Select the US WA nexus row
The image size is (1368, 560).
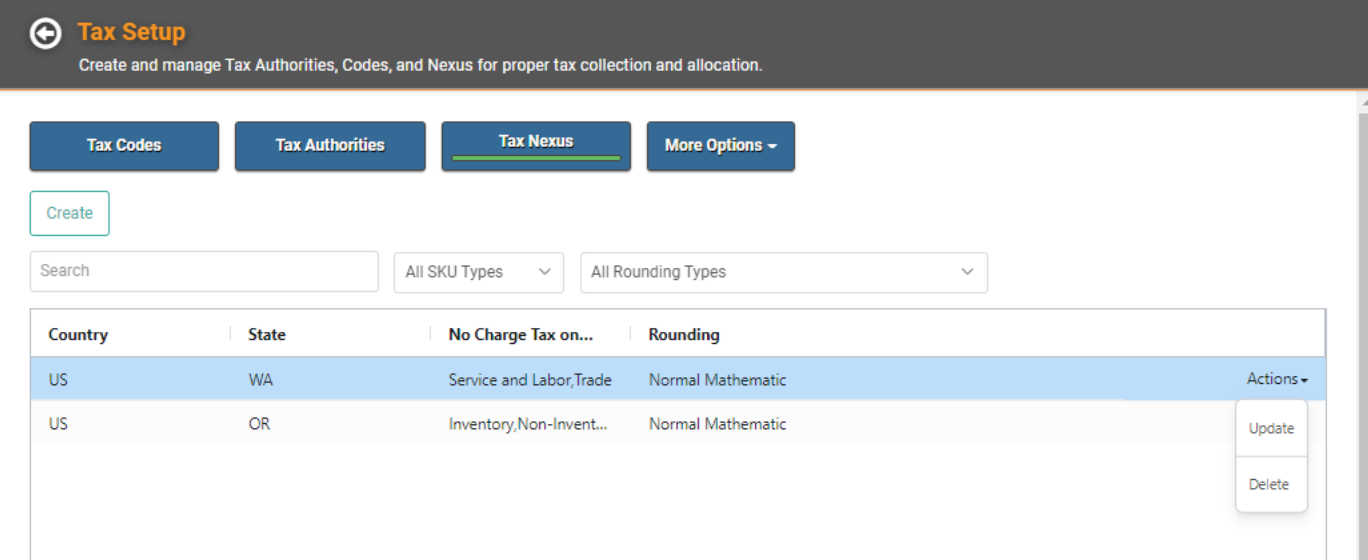[x=678, y=379]
